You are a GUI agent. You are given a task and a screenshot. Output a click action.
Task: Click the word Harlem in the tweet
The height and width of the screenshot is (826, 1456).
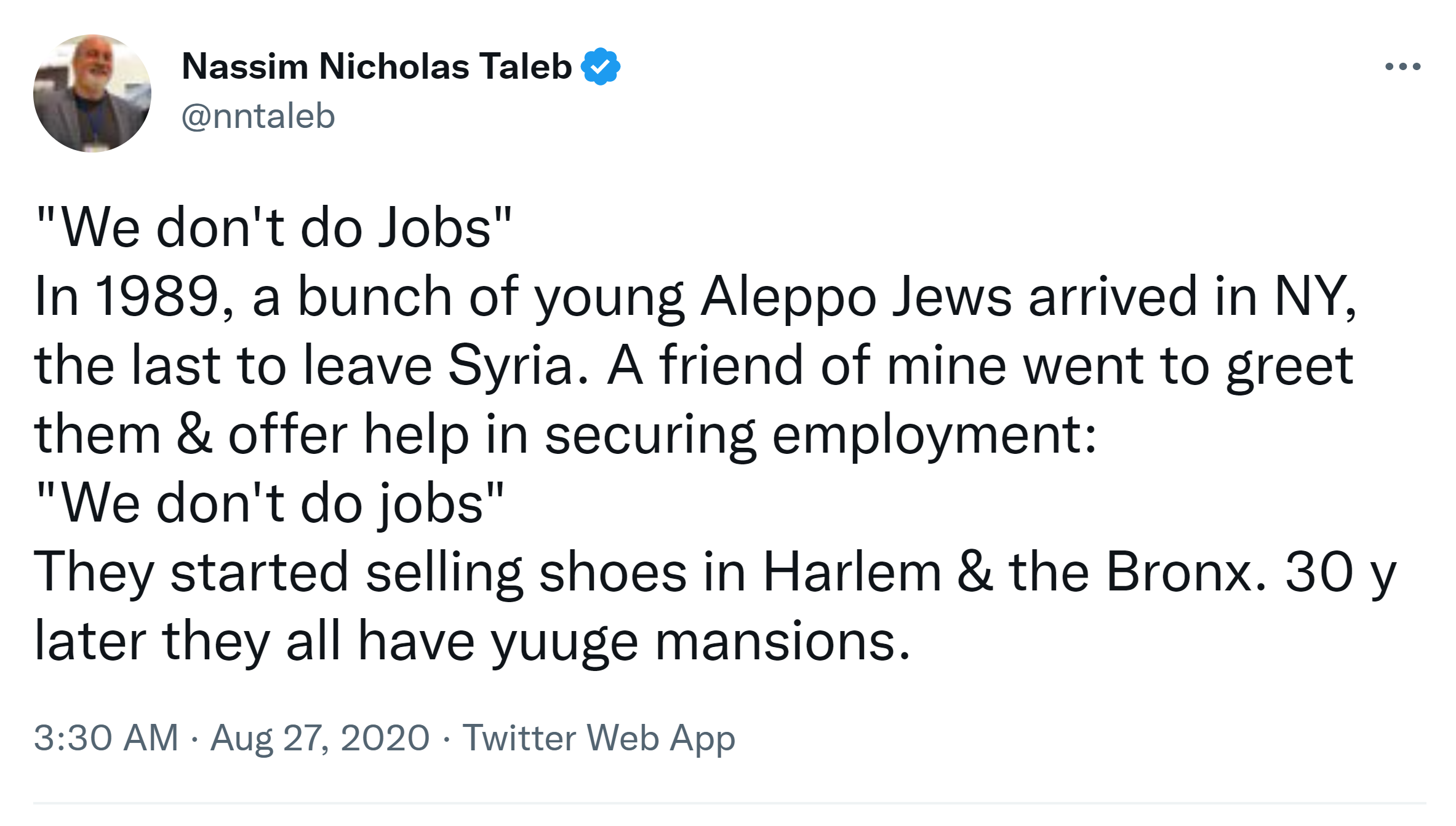click(852, 573)
